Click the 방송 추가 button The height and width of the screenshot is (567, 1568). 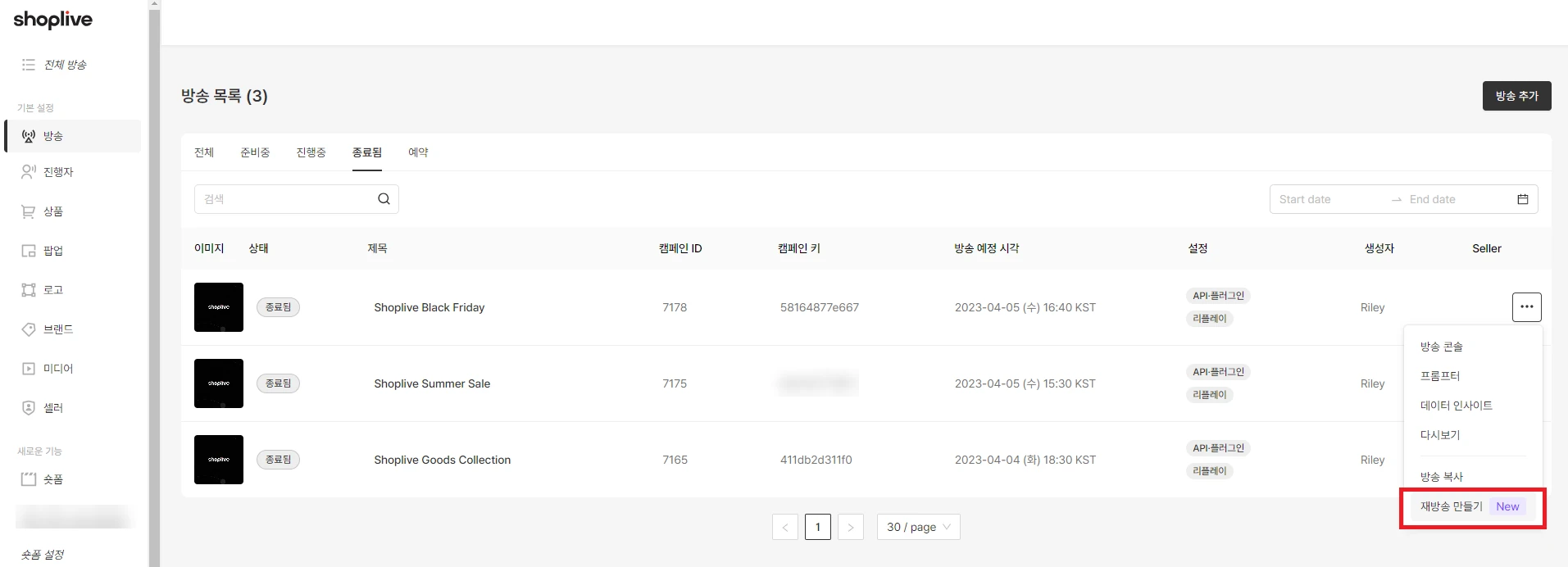[1516, 96]
